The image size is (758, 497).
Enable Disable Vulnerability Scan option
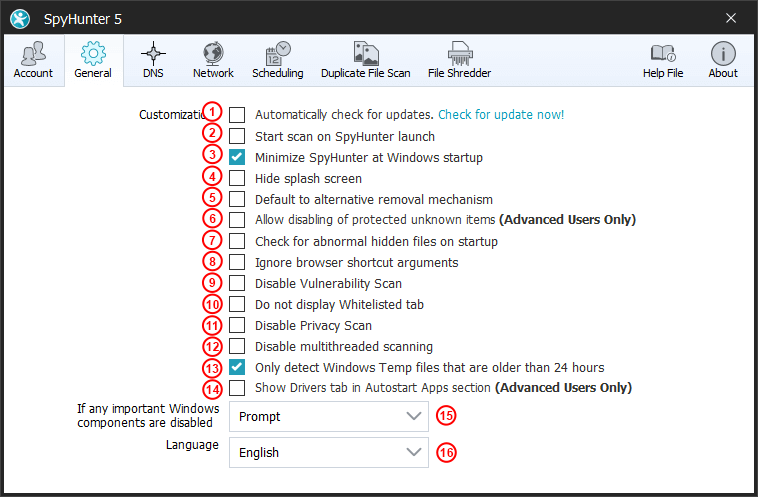tap(237, 283)
